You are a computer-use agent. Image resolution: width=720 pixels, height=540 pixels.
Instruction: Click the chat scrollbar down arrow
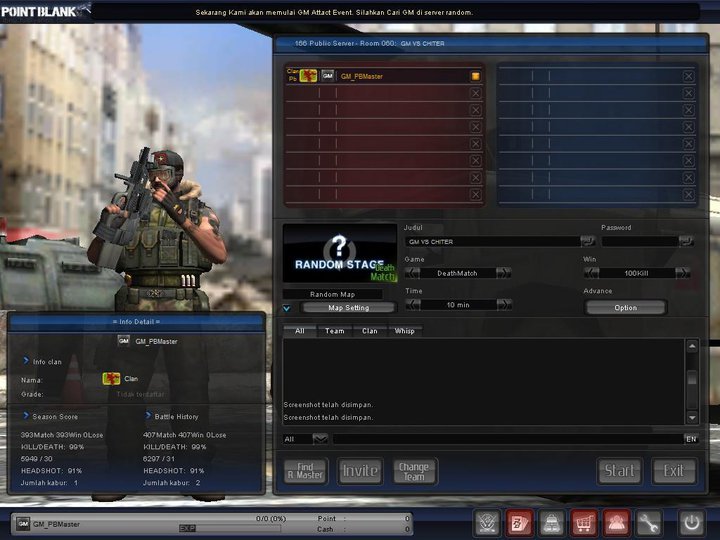coord(692,417)
